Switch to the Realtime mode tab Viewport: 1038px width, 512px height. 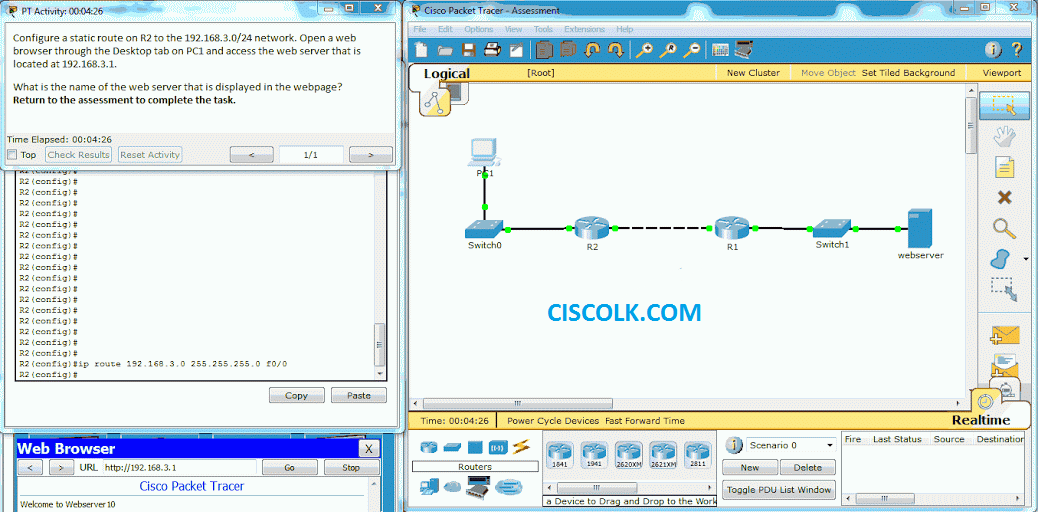[981, 420]
